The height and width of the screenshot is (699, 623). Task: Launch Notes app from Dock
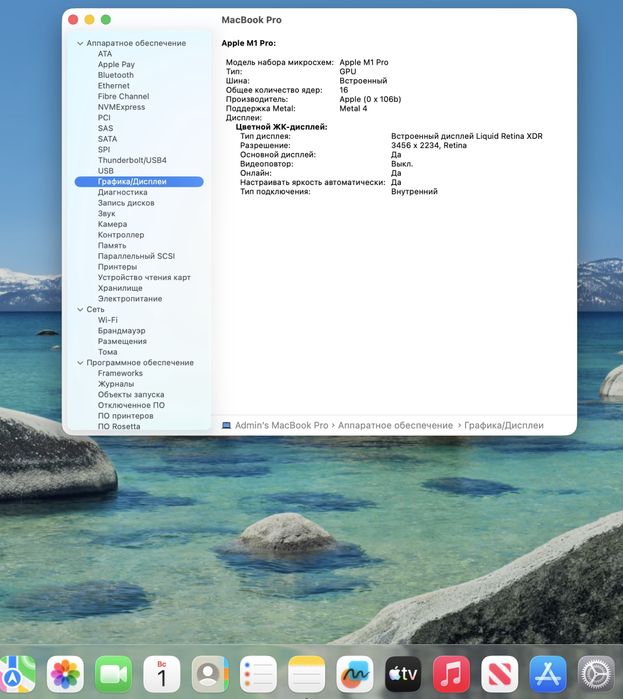[x=307, y=674]
